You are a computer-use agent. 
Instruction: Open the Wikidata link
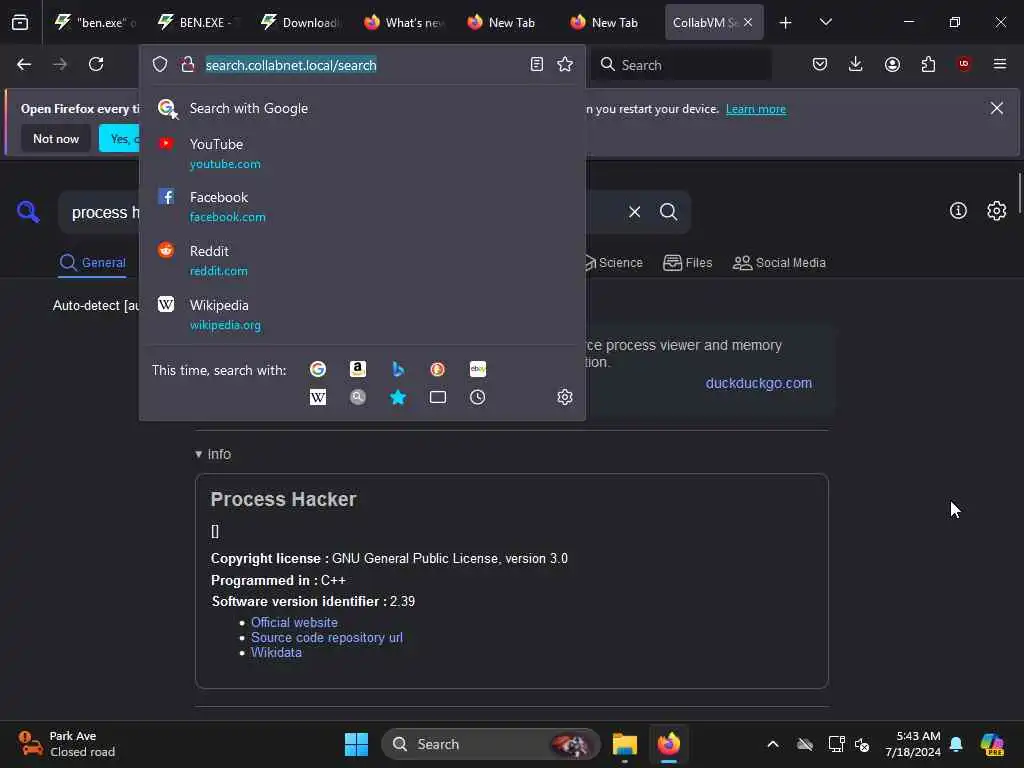(x=276, y=652)
